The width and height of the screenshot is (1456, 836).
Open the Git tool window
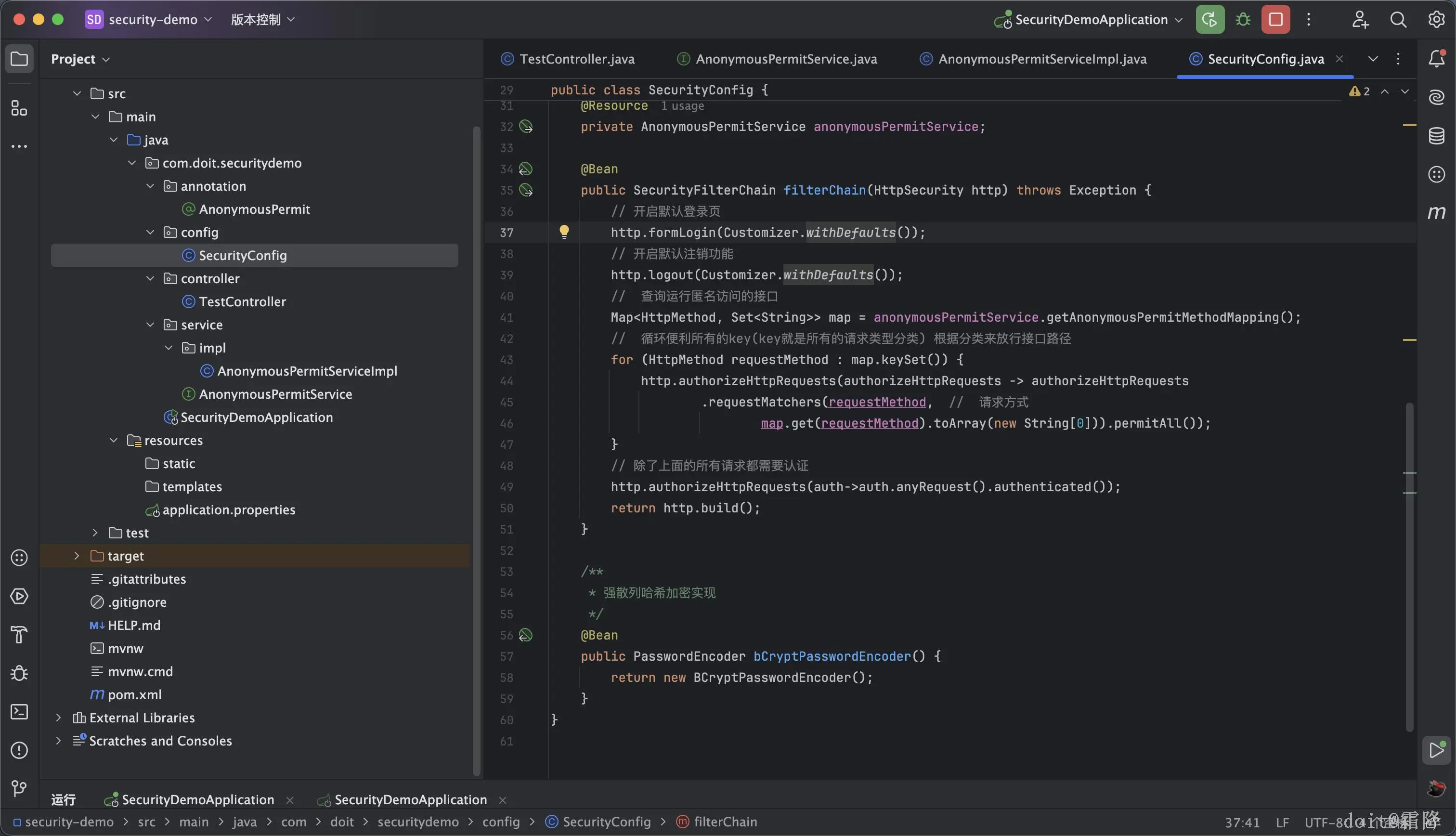[20, 788]
